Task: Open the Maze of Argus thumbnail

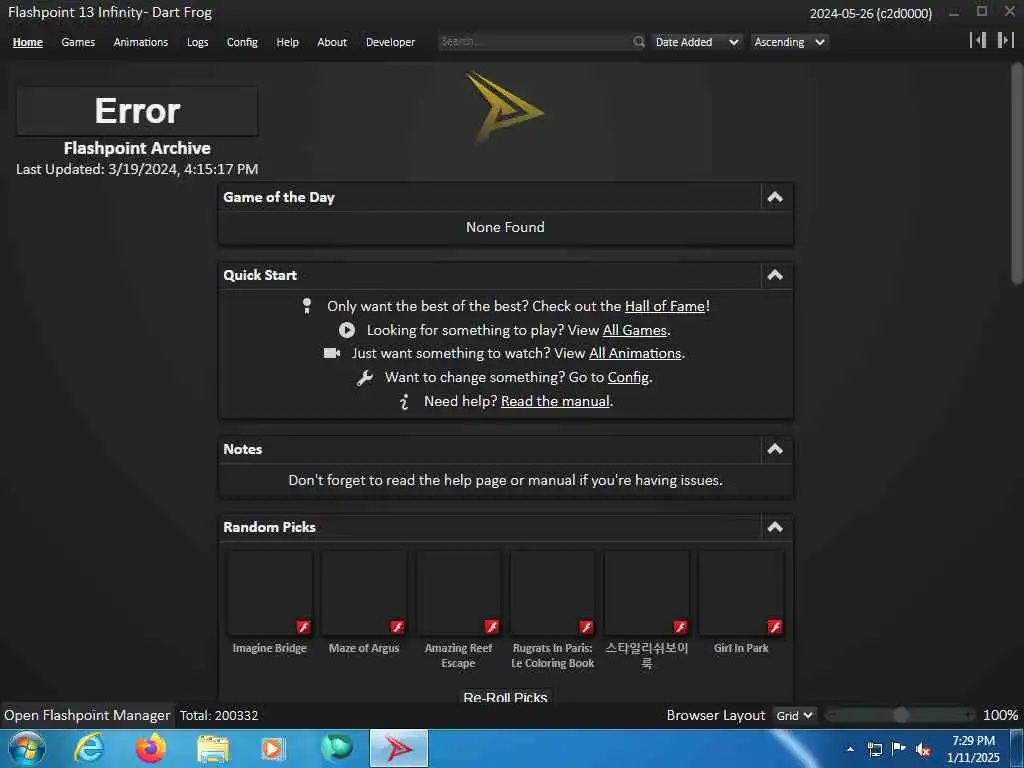Action: [x=364, y=593]
